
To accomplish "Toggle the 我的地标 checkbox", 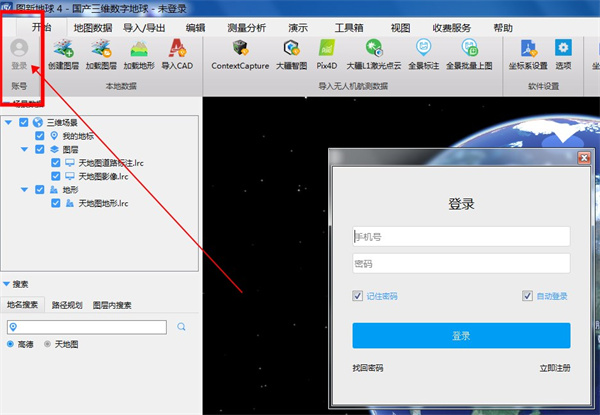I will coord(39,136).
